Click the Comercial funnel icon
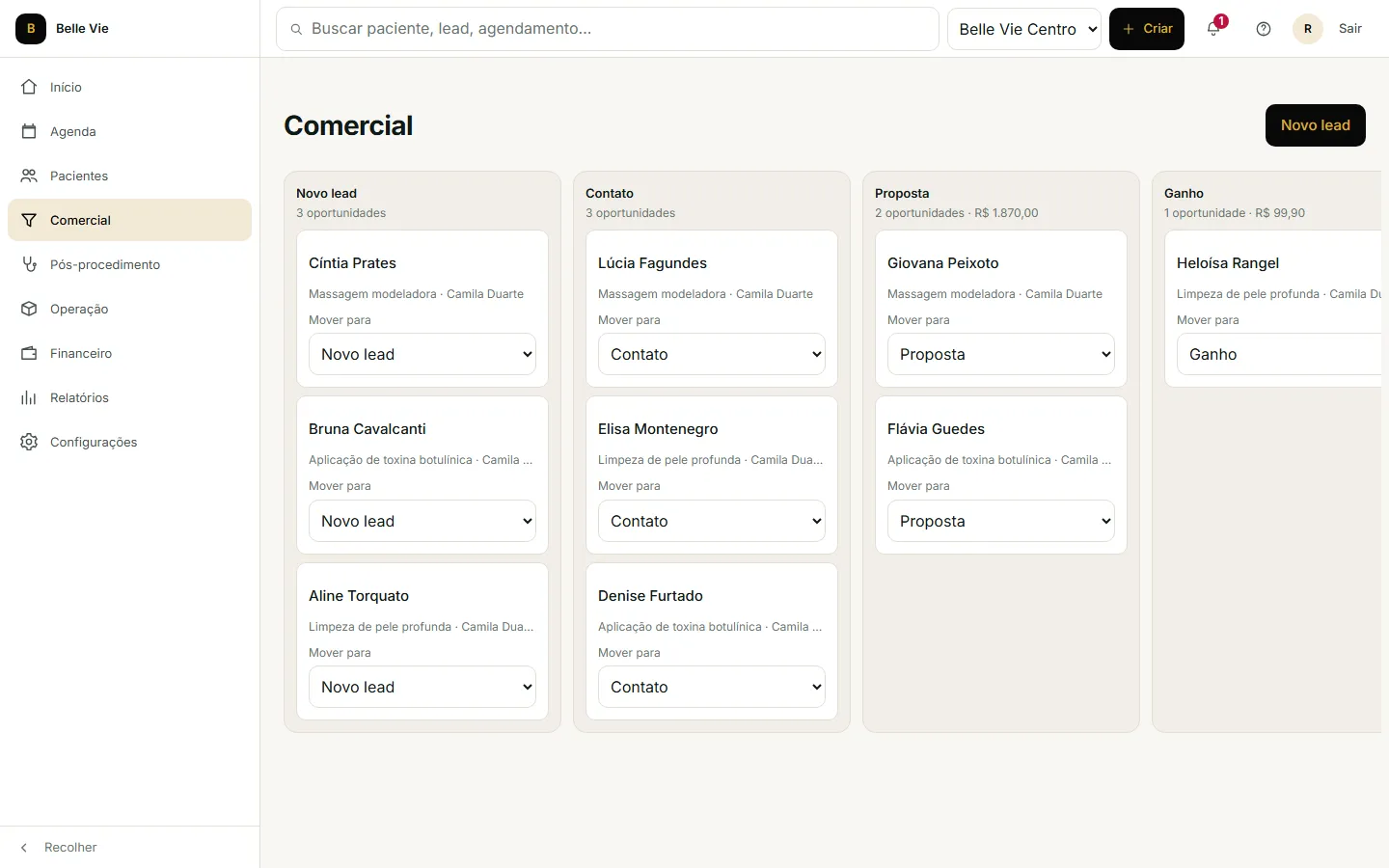 pos(29,220)
